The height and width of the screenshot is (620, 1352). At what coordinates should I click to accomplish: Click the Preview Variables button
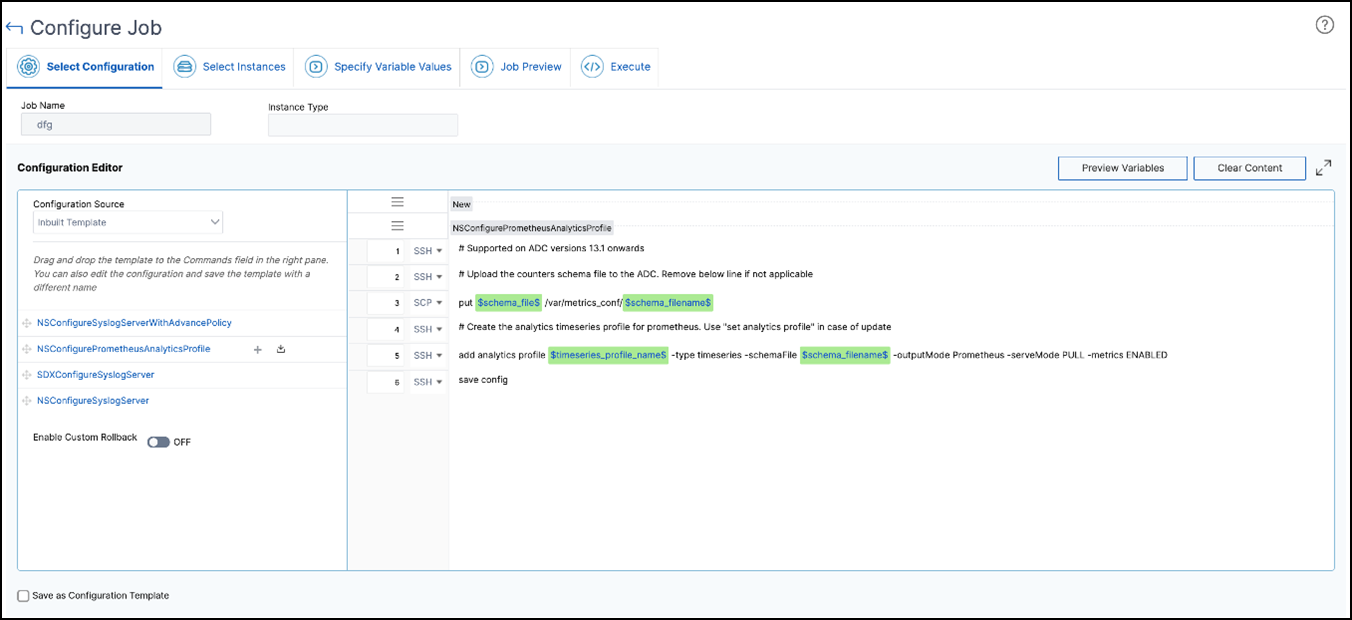point(1123,168)
